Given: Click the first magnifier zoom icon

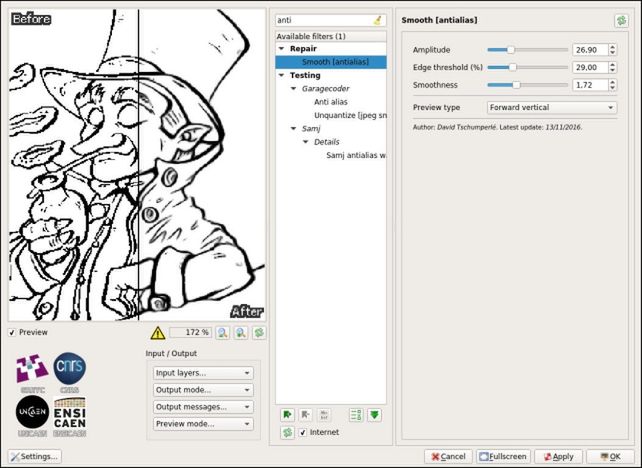Looking at the screenshot, I should tap(223, 332).
